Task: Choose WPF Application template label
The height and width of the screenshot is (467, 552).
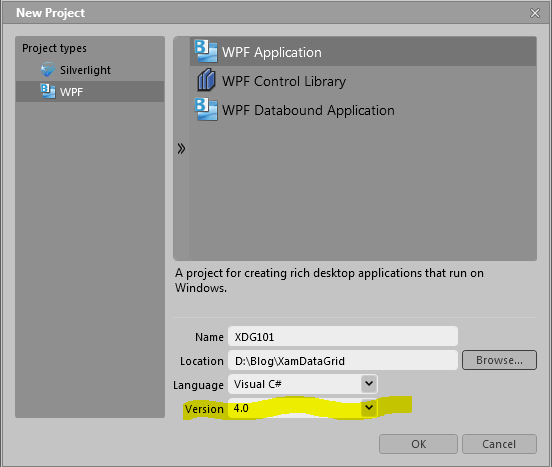Action: point(271,52)
